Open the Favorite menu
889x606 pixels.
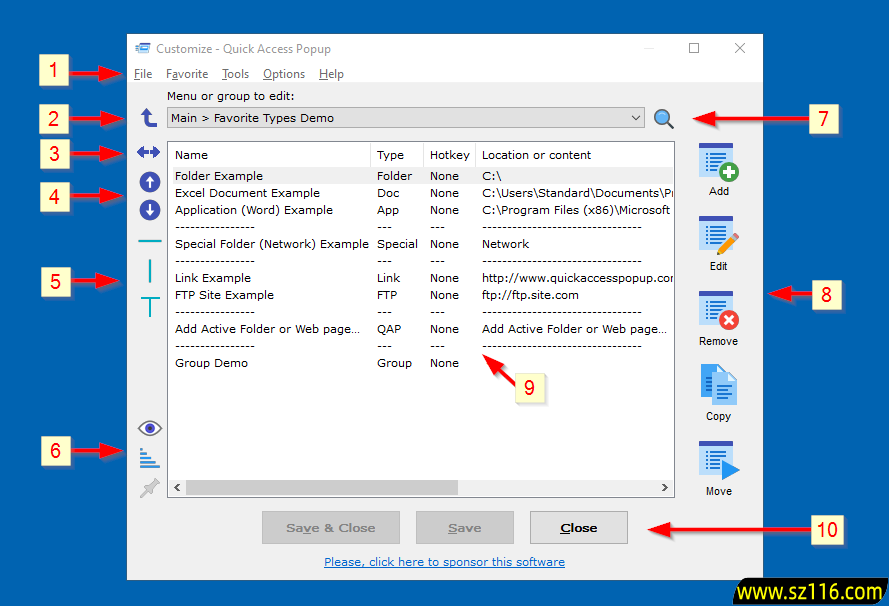187,74
